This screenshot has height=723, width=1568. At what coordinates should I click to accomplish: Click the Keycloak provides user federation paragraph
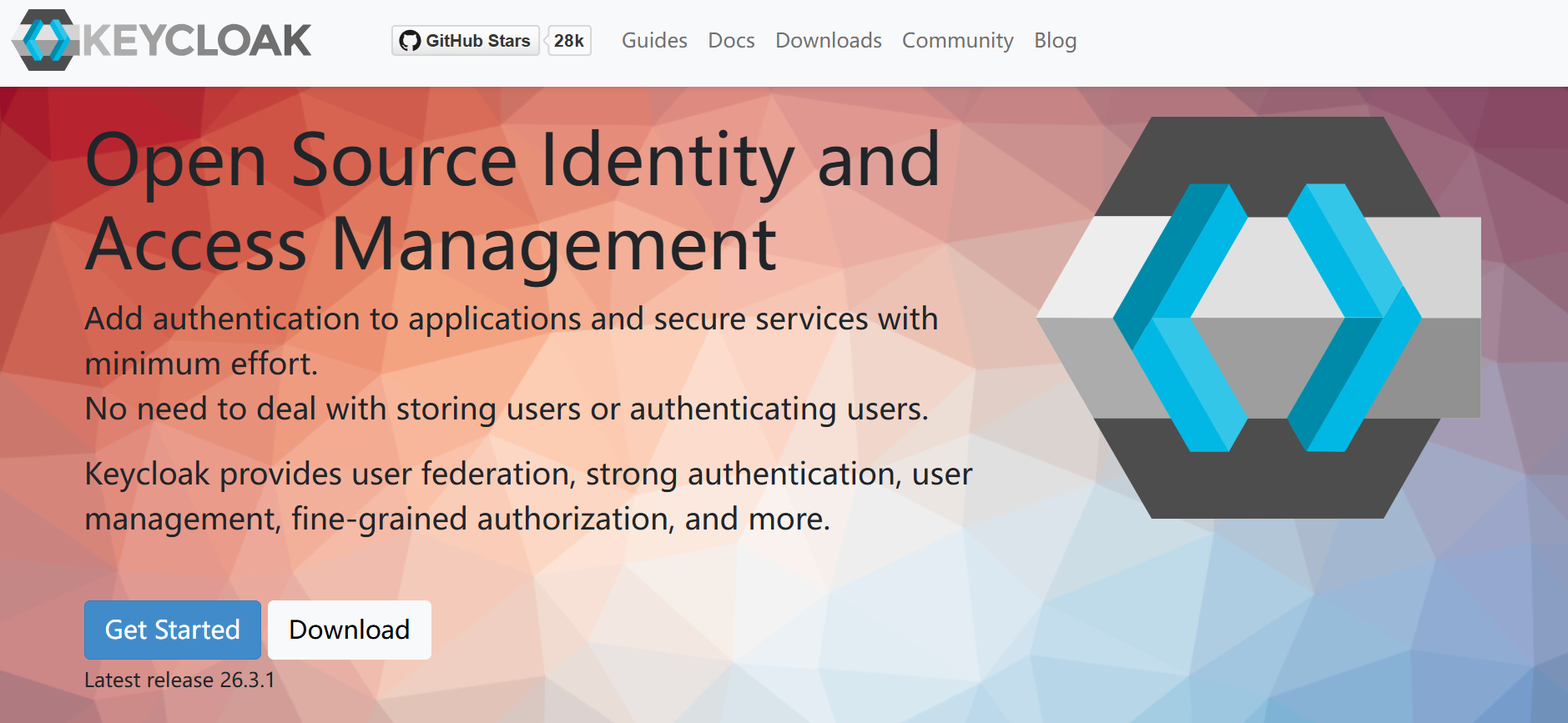click(528, 496)
